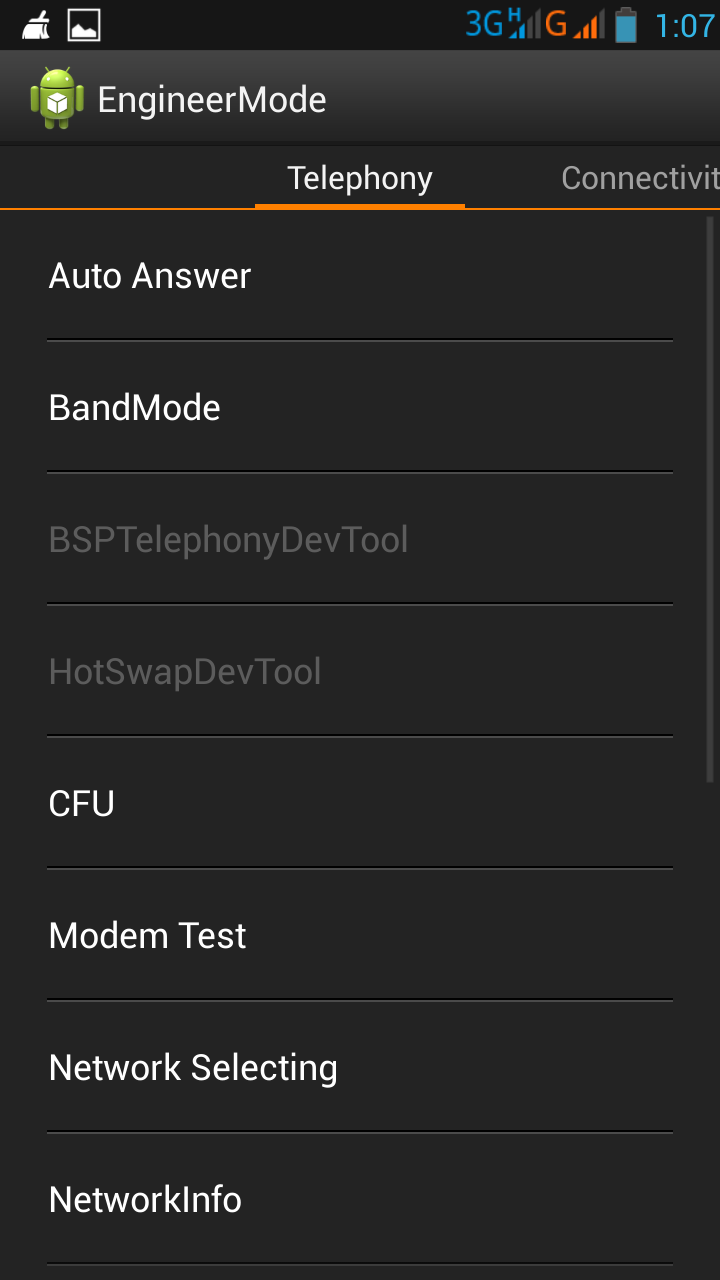The height and width of the screenshot is (1280, 720).
Task: Tap the picture notification icon in status bar
Action: pos(84,25)
